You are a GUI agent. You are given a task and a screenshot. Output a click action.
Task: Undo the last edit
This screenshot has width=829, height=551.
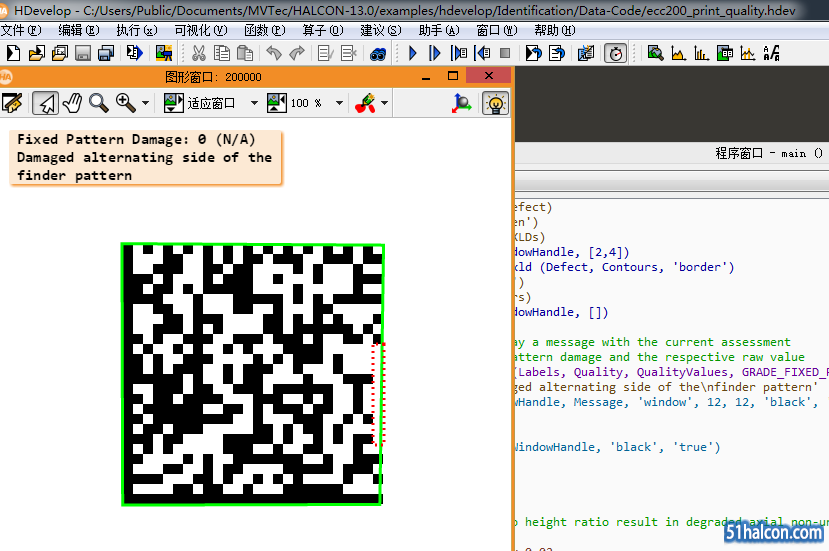click(273, 53)
